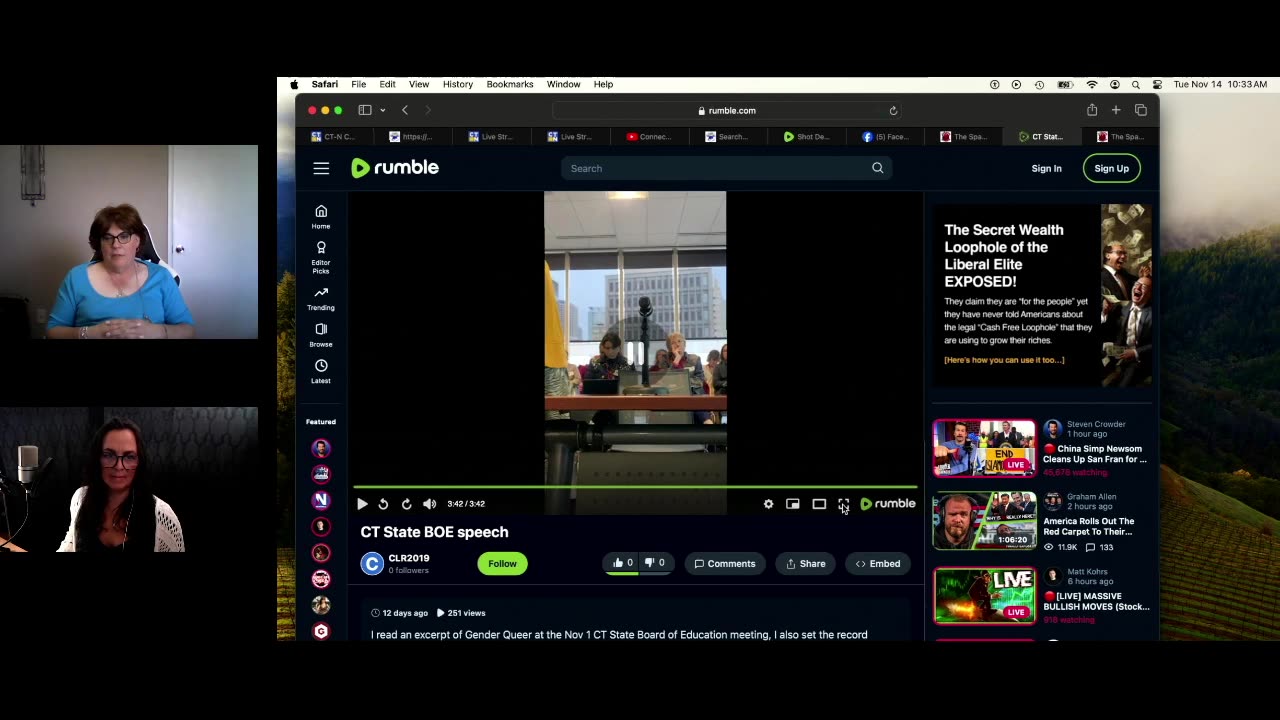Screen dimensions: 1280x720
Task: Open the Home sidebar icon
Action: [321, 216]
